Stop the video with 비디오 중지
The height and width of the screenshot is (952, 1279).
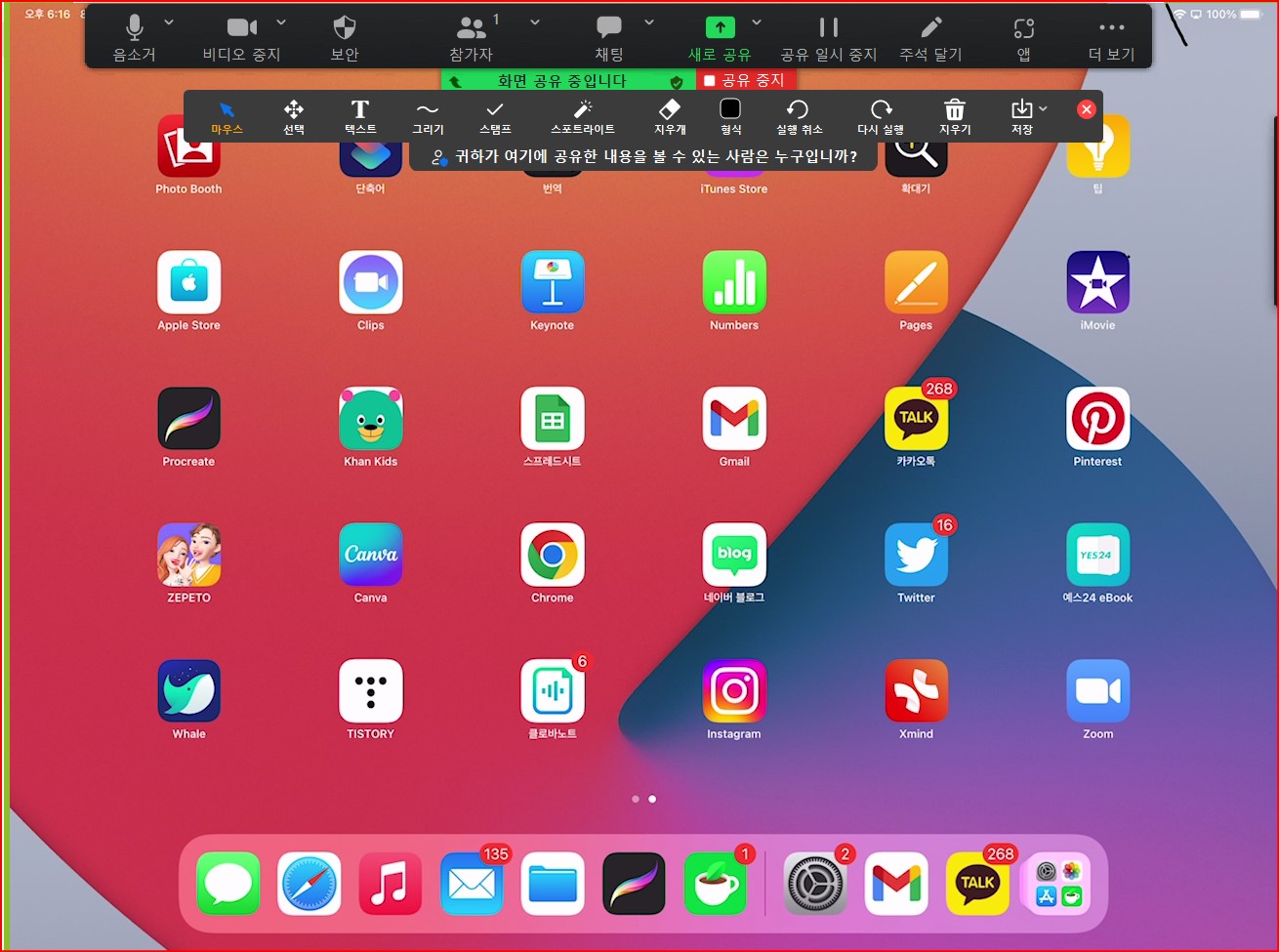point(242,38)
